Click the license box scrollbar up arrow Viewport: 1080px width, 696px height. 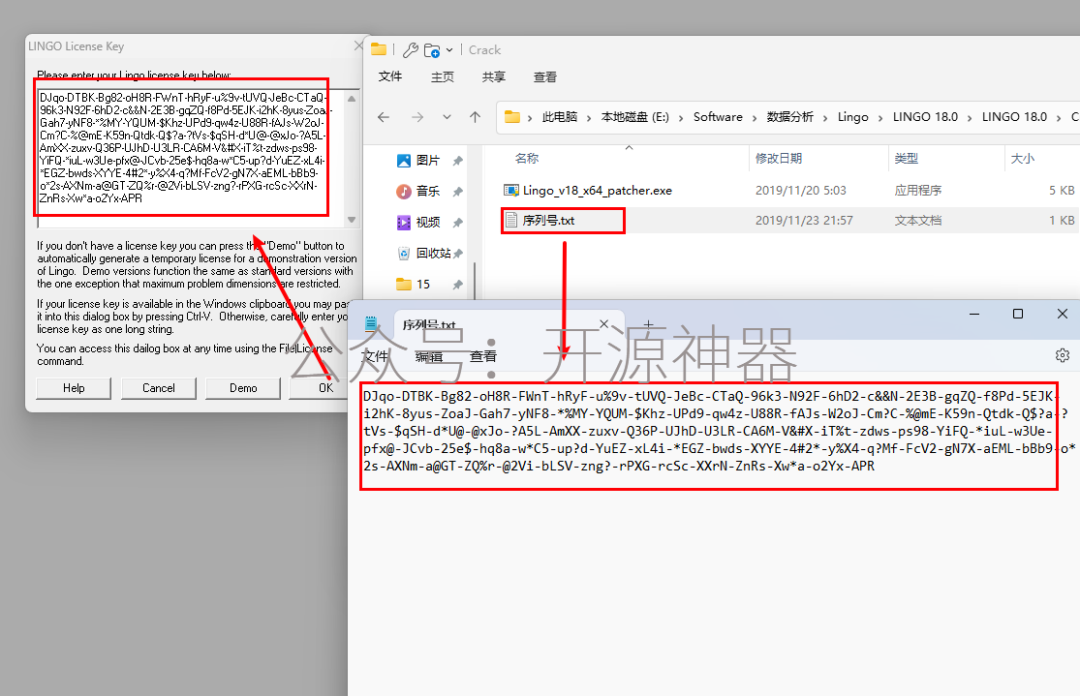point(352,99)
